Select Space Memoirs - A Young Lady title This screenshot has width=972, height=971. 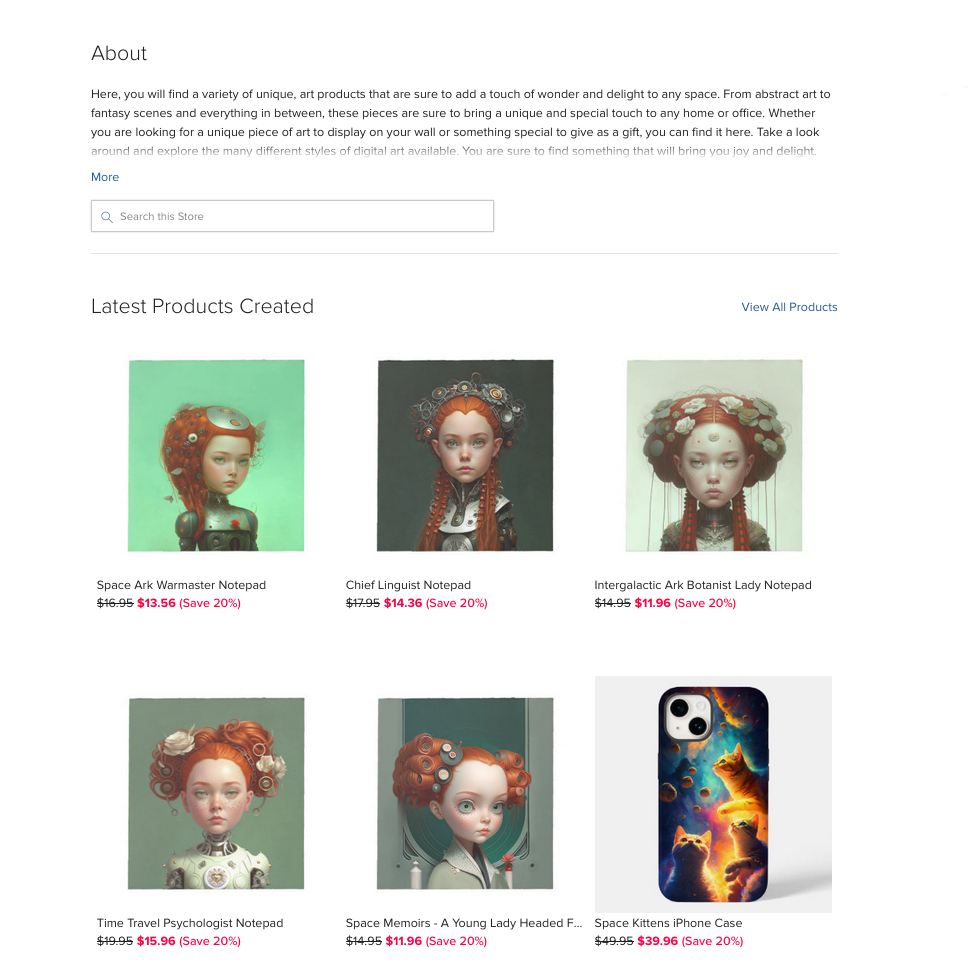pos(464,923)
